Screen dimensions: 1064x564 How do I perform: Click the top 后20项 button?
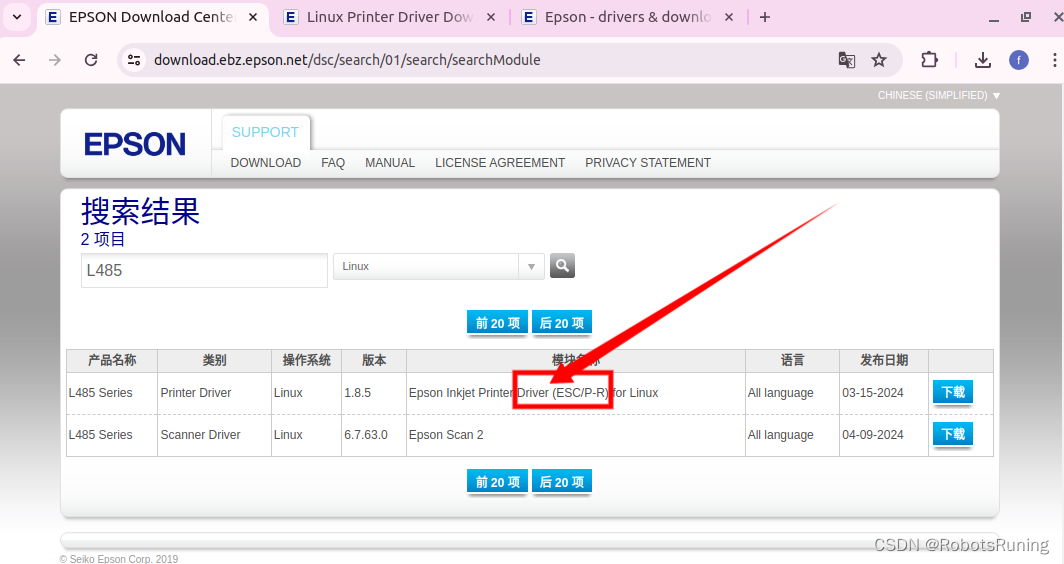pyautogui.click(x=562, y=322)
